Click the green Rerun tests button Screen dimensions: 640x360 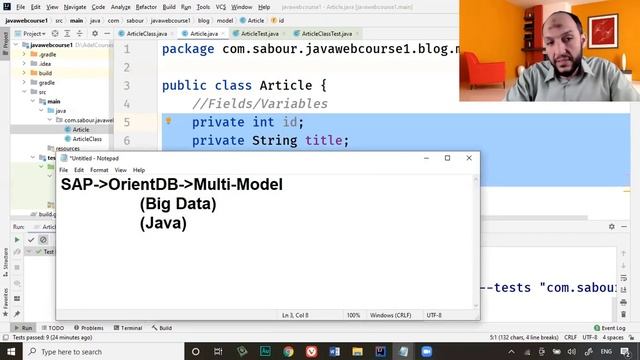pos(17,240)
